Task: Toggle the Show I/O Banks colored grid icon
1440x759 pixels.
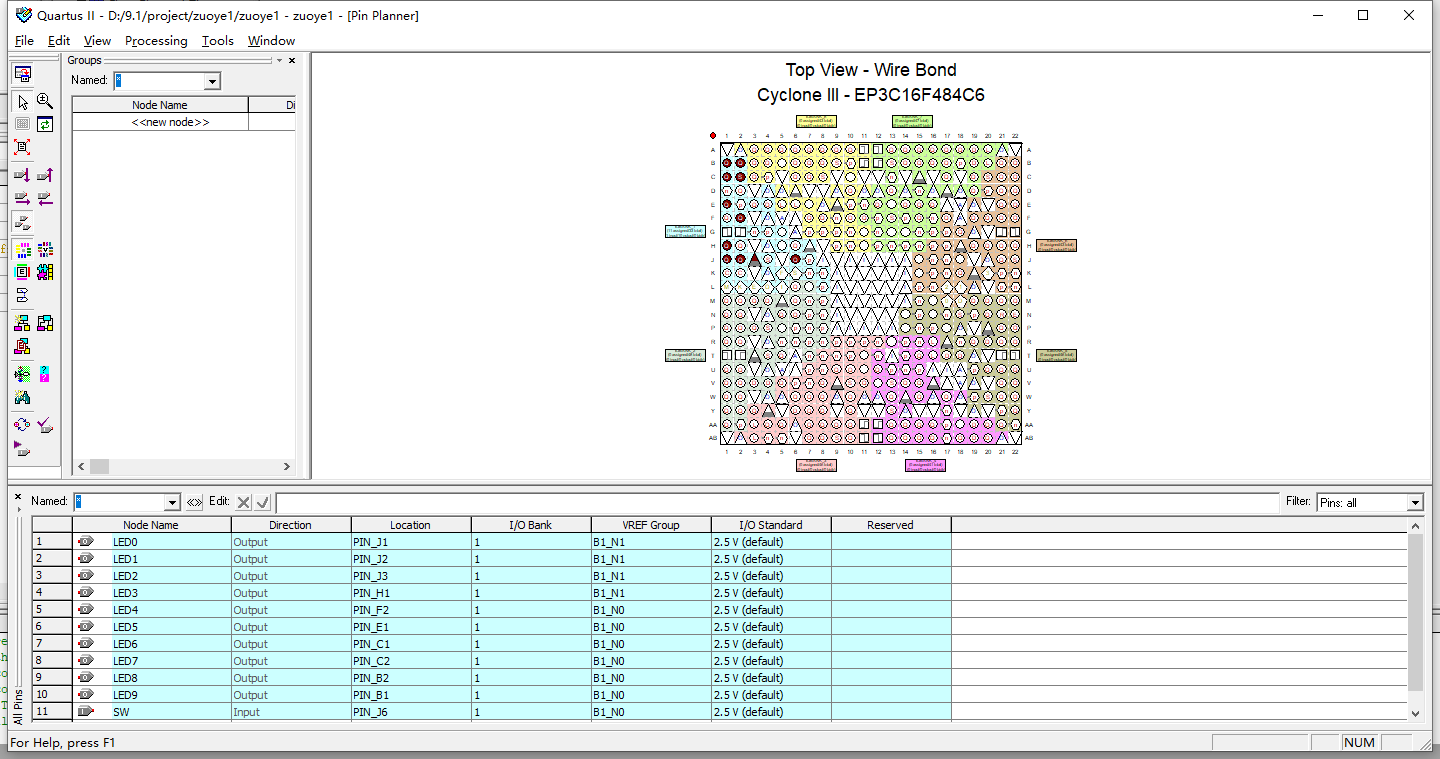Action: 22,249
